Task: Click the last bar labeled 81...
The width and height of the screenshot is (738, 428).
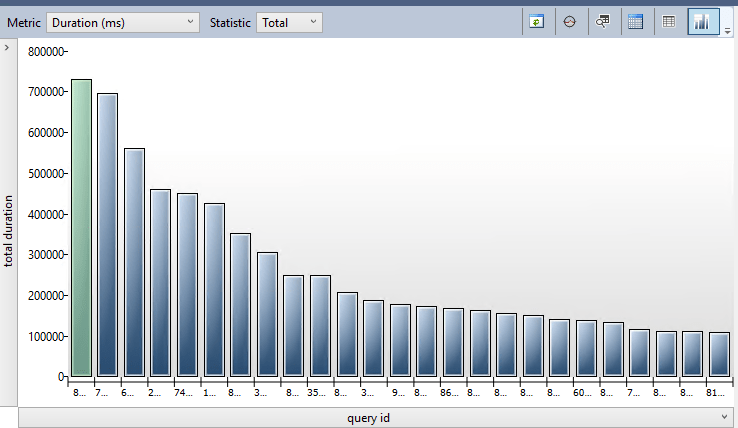Action: pos(719,354)
